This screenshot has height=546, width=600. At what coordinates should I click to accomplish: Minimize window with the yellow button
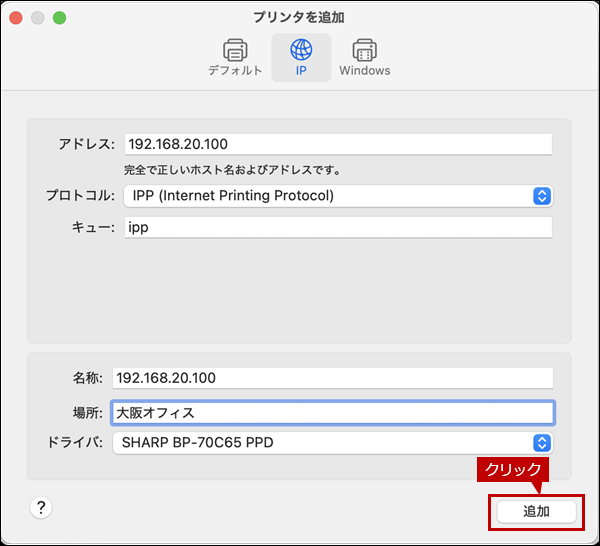(x=38, y=18)
